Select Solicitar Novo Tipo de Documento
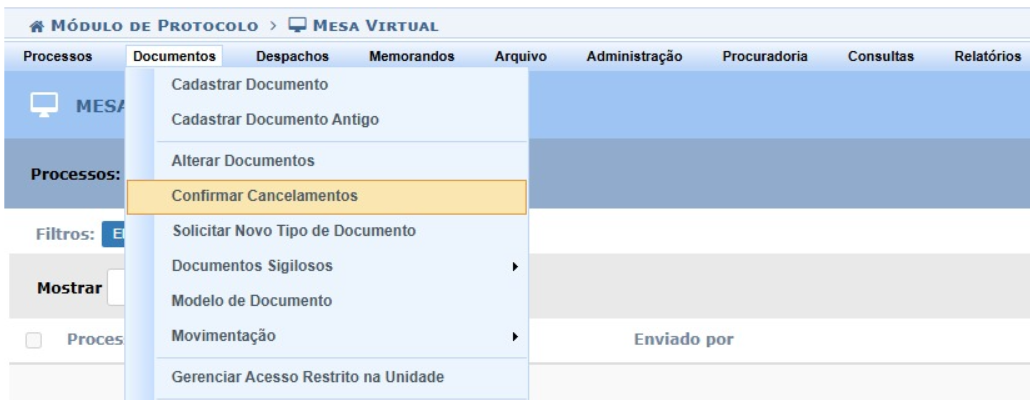1030x400 pixels. tap(293, 232)
